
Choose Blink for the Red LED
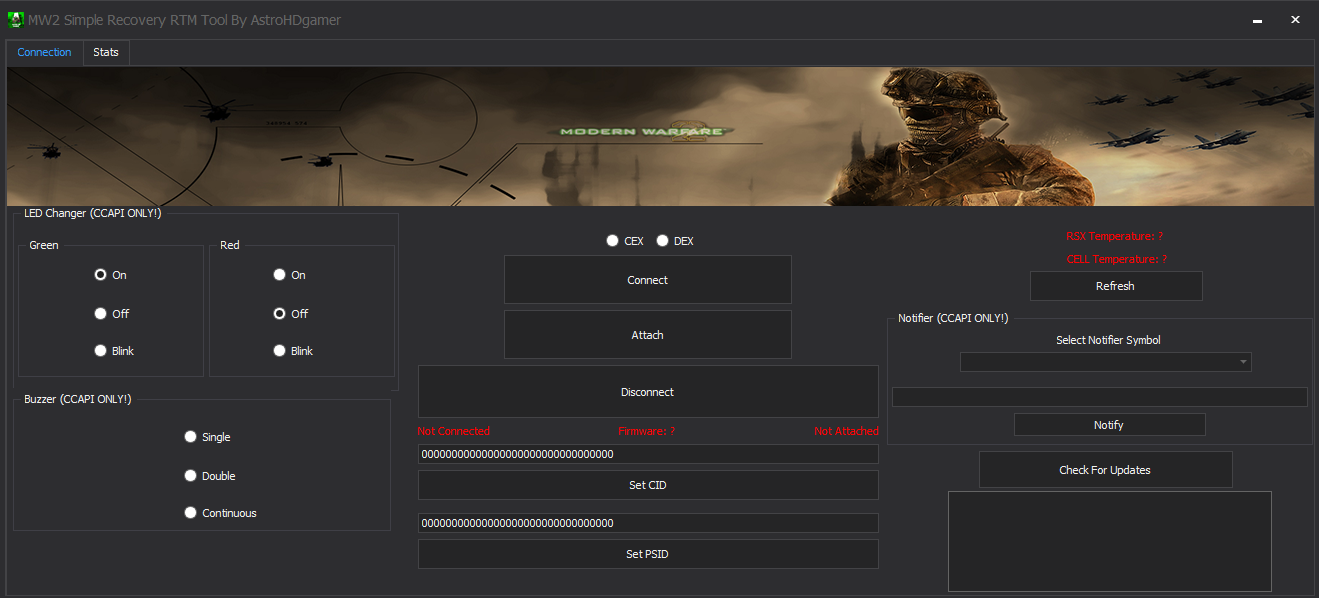click(293, 351)
